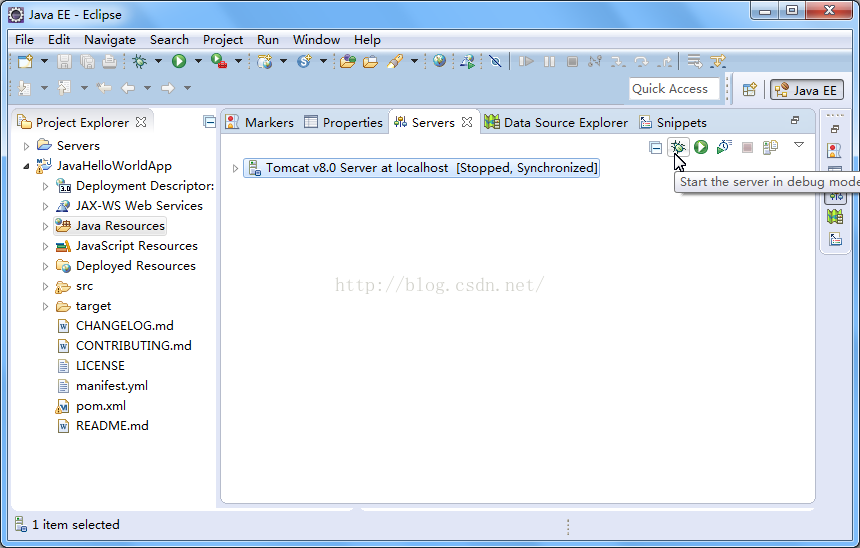The height and width of the screenshot is (548, 860).
Task: Click the Save All toolbar icon
Action: [87, 61]
